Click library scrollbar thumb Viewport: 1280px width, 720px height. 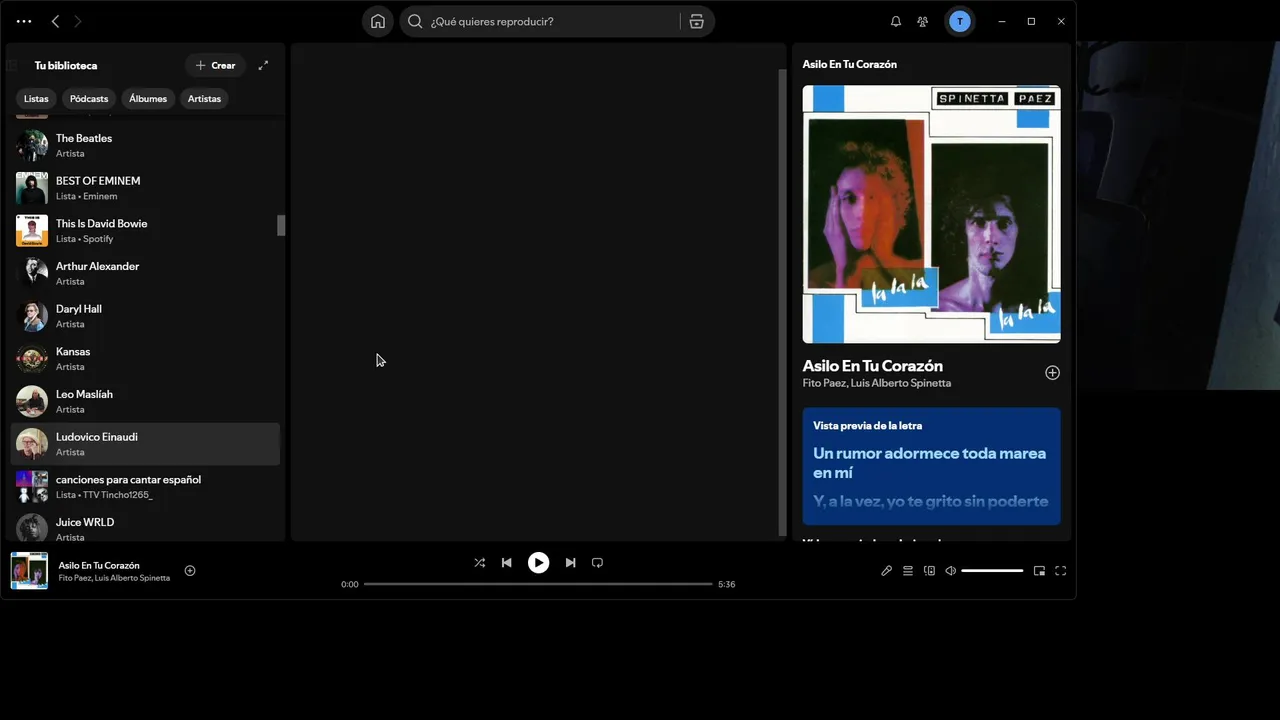pos(281,226)
